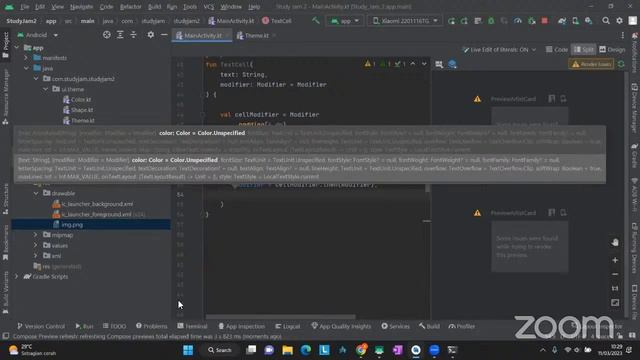Switch to the MainActivity.kt editor tab

[202, 36]
